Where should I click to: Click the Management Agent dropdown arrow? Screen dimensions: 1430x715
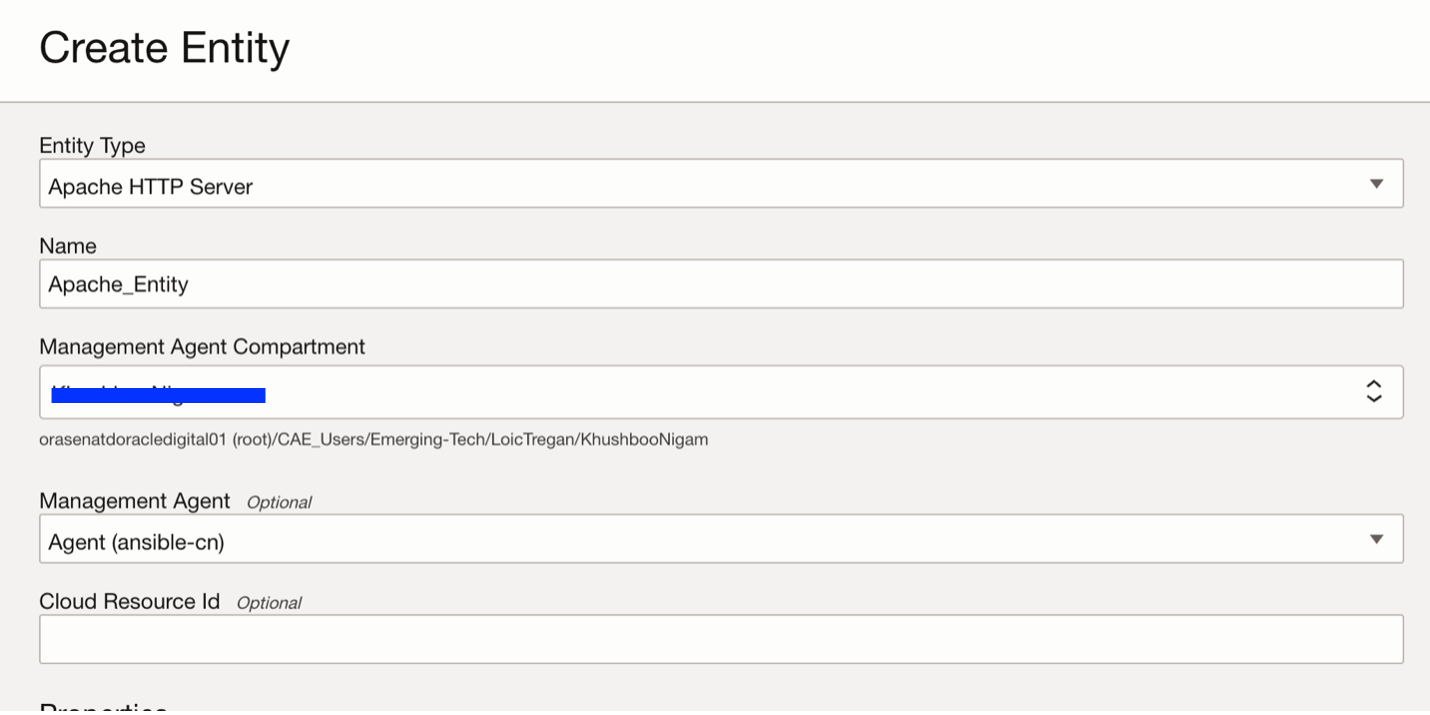tap(1376, 540)
